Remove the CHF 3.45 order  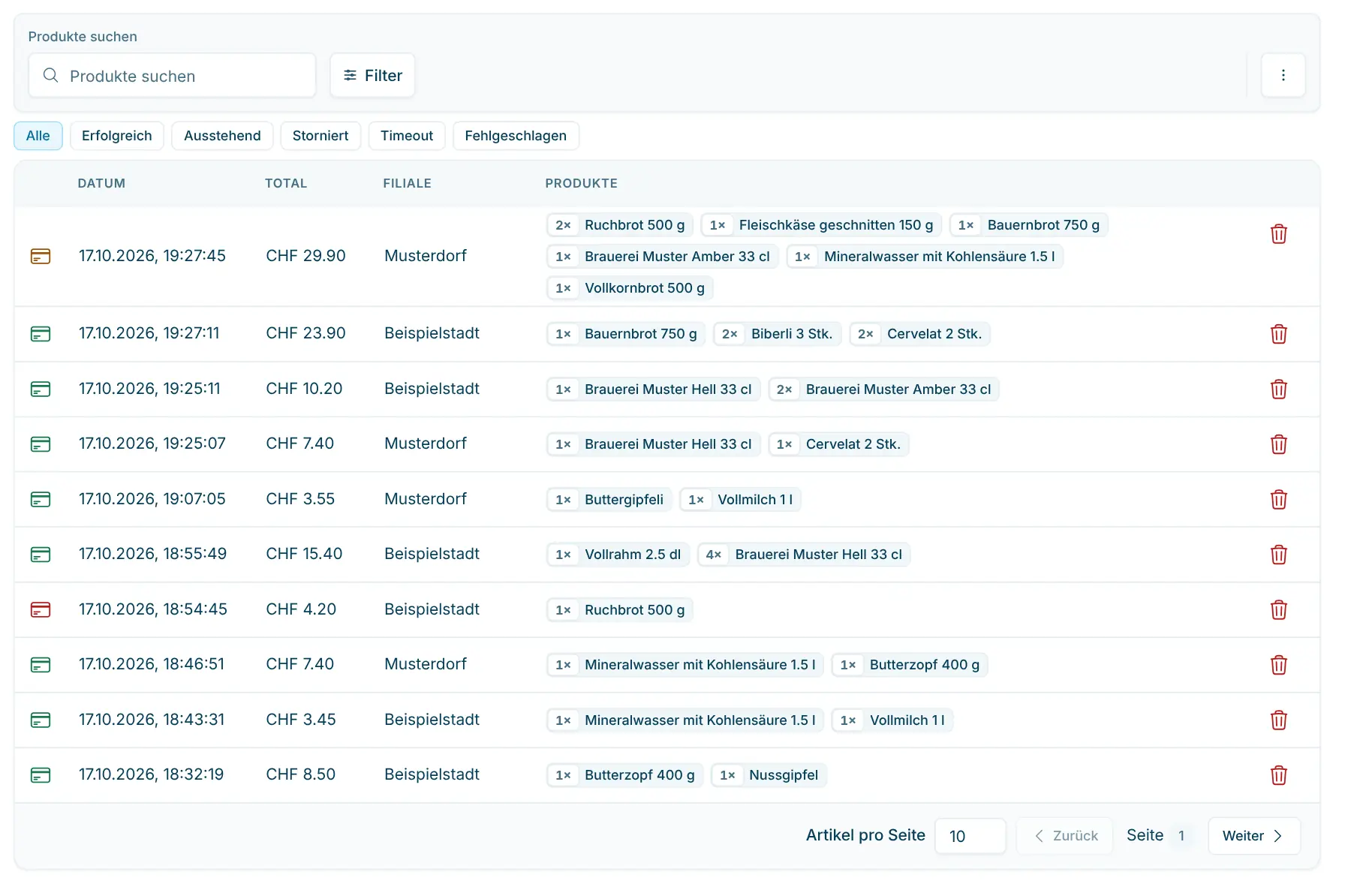click(x=1278, y=720)
